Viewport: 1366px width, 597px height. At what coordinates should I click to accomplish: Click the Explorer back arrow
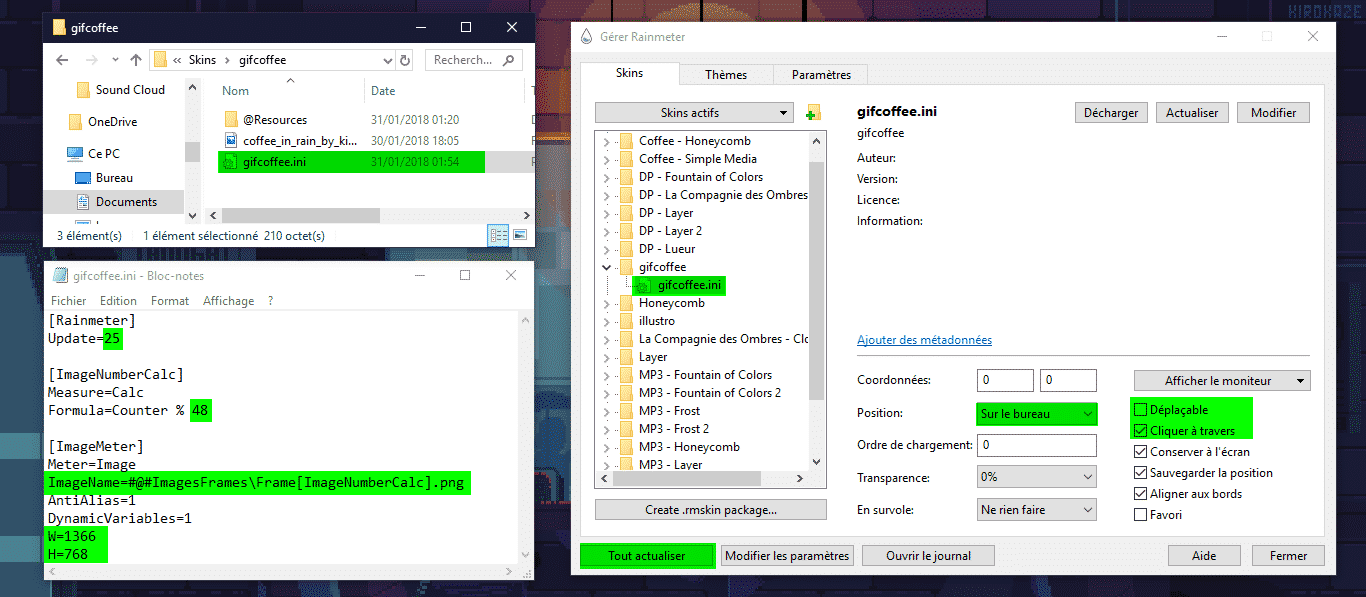click(x=59, y=60)
